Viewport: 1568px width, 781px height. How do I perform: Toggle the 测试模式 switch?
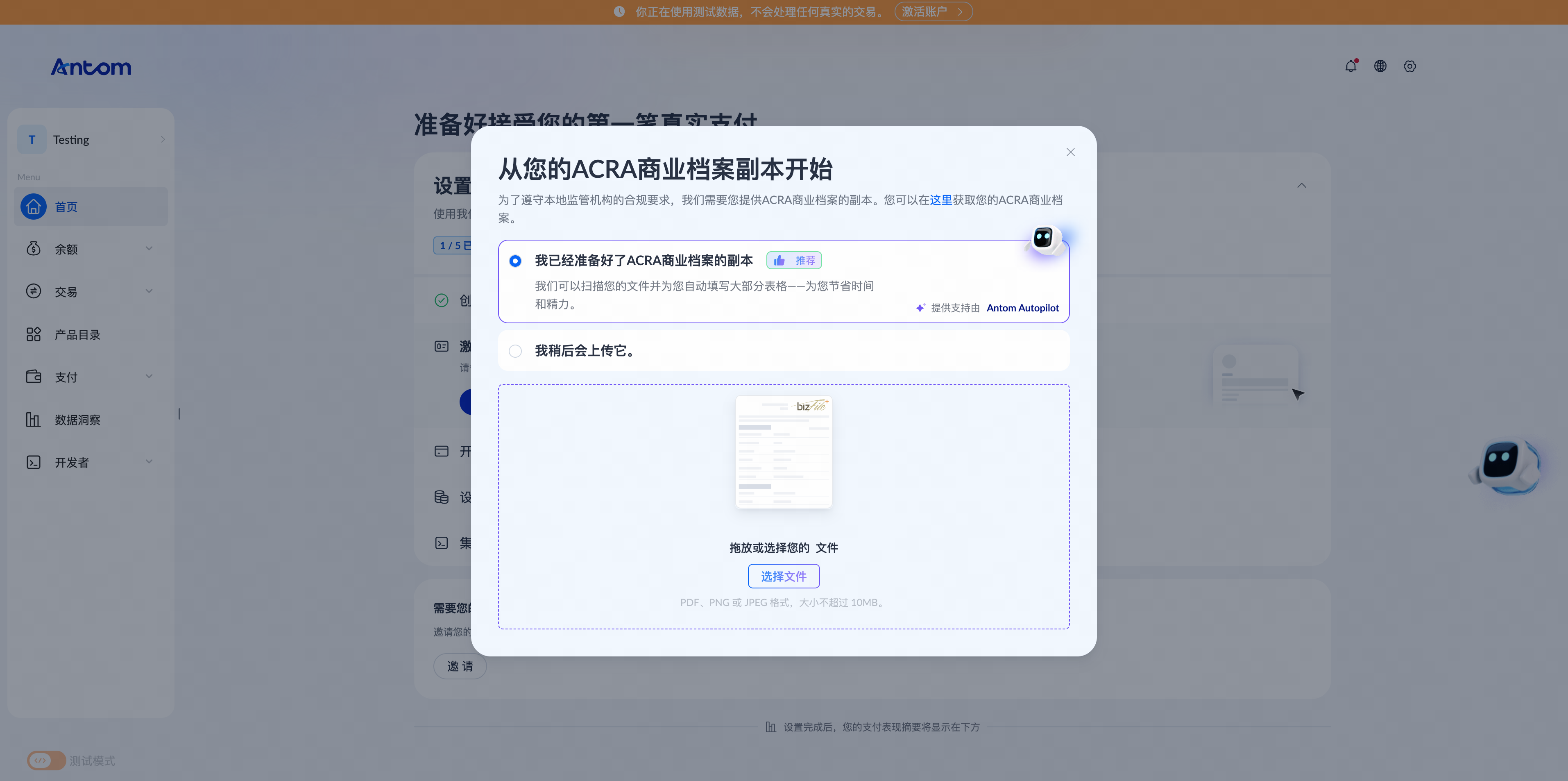(x=46, y=760)
